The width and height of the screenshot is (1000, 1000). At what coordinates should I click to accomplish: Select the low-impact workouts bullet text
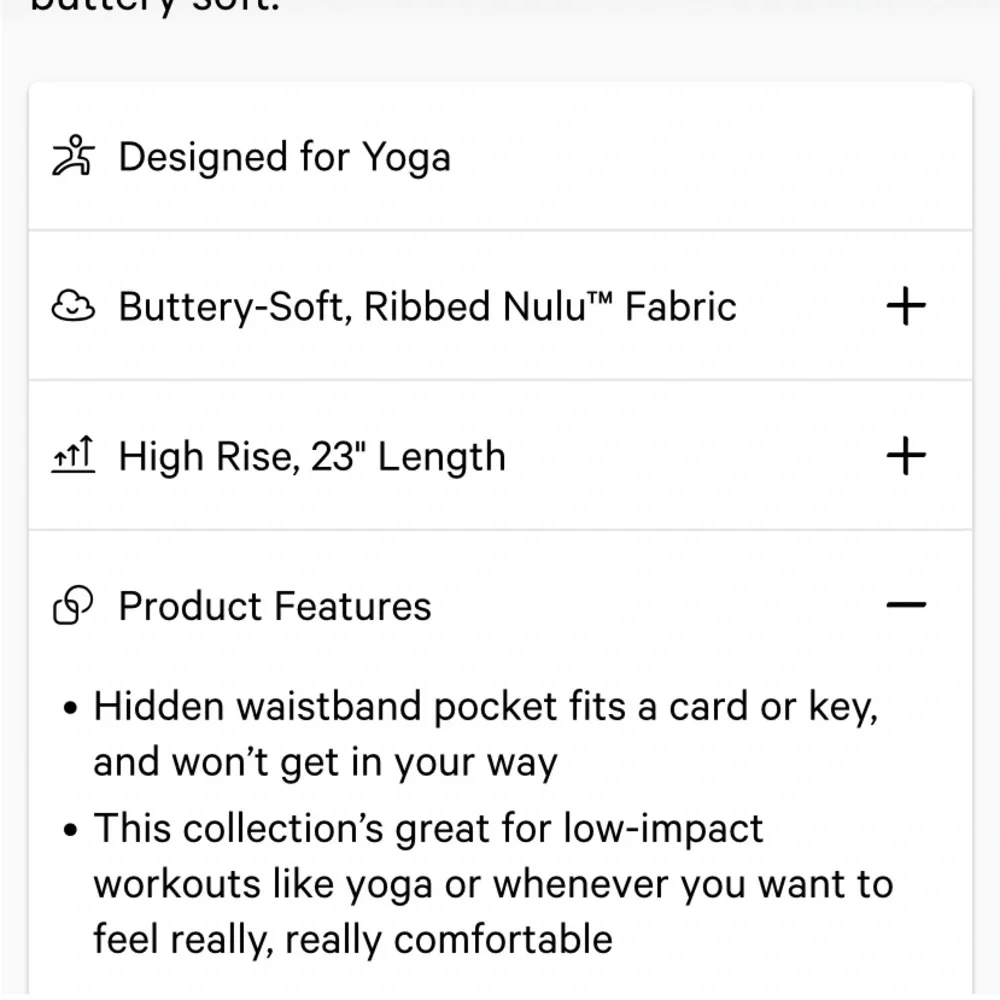click(493, 883)
